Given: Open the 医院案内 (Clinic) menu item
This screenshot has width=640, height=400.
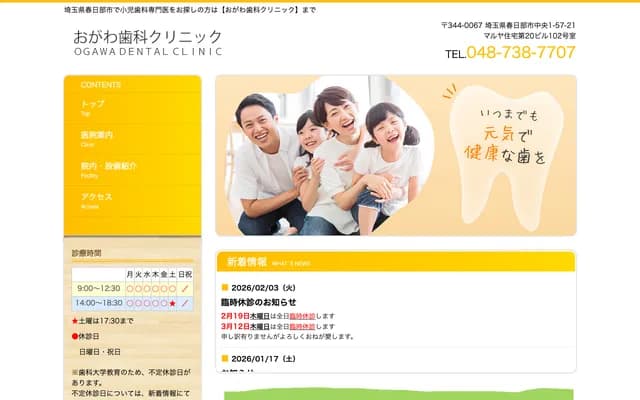Looking at the screenshot, I should (132, 139).
